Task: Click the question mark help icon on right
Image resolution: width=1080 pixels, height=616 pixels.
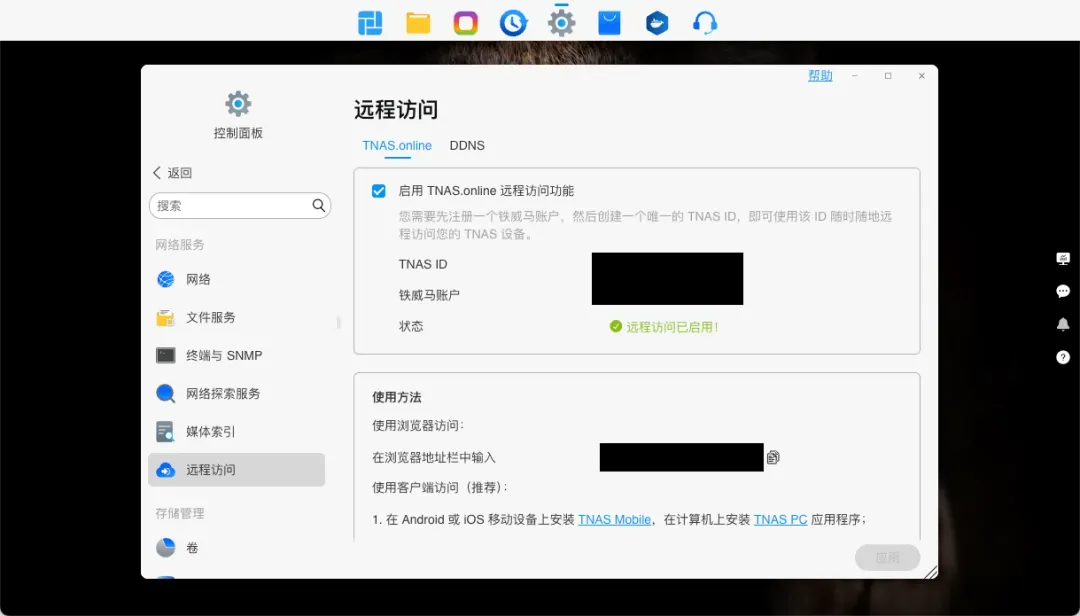Action: (1063, 357)
